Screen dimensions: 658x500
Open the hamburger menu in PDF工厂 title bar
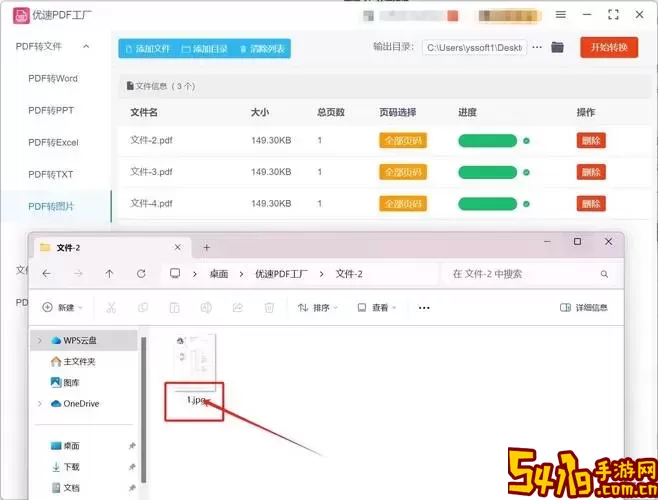561,15
